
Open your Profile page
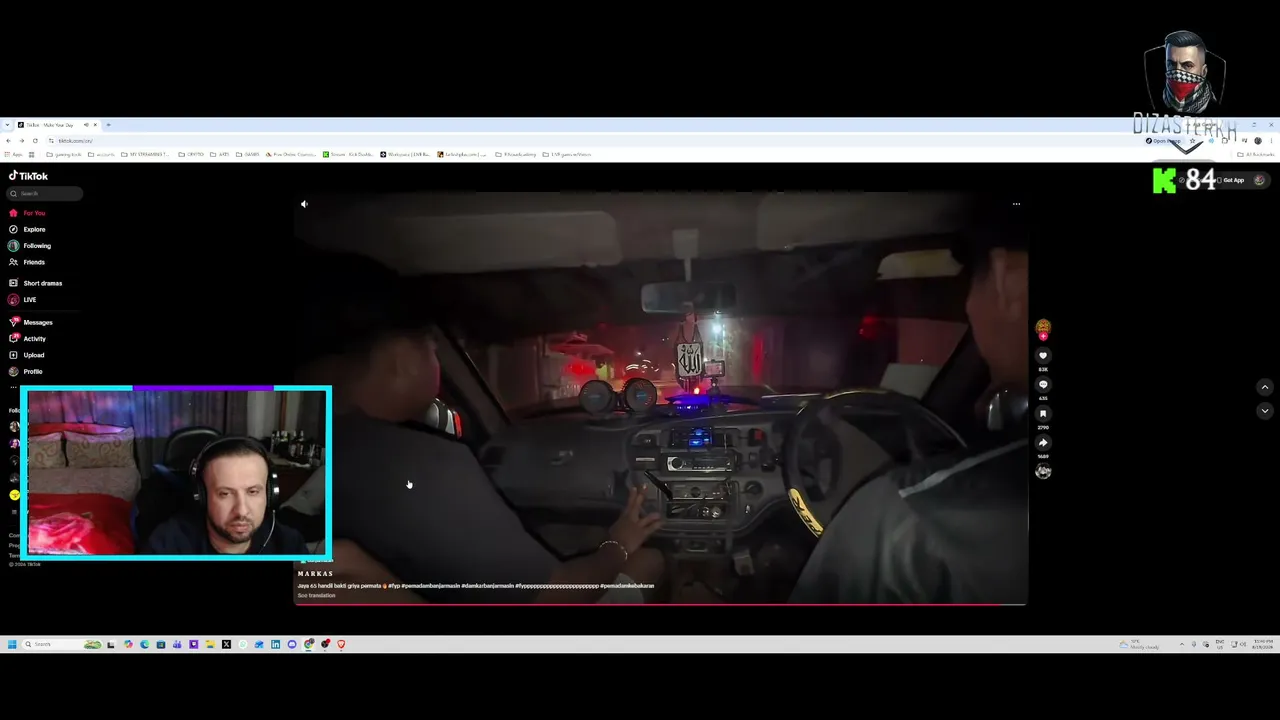coord(26,372)
